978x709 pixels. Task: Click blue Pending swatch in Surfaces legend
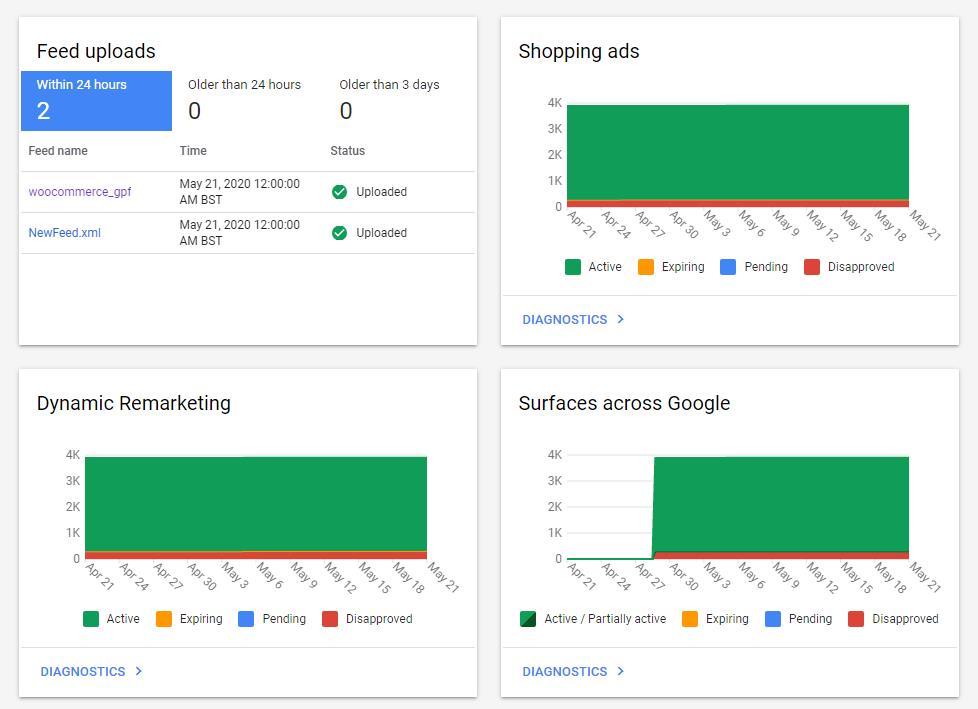(773, 619)
